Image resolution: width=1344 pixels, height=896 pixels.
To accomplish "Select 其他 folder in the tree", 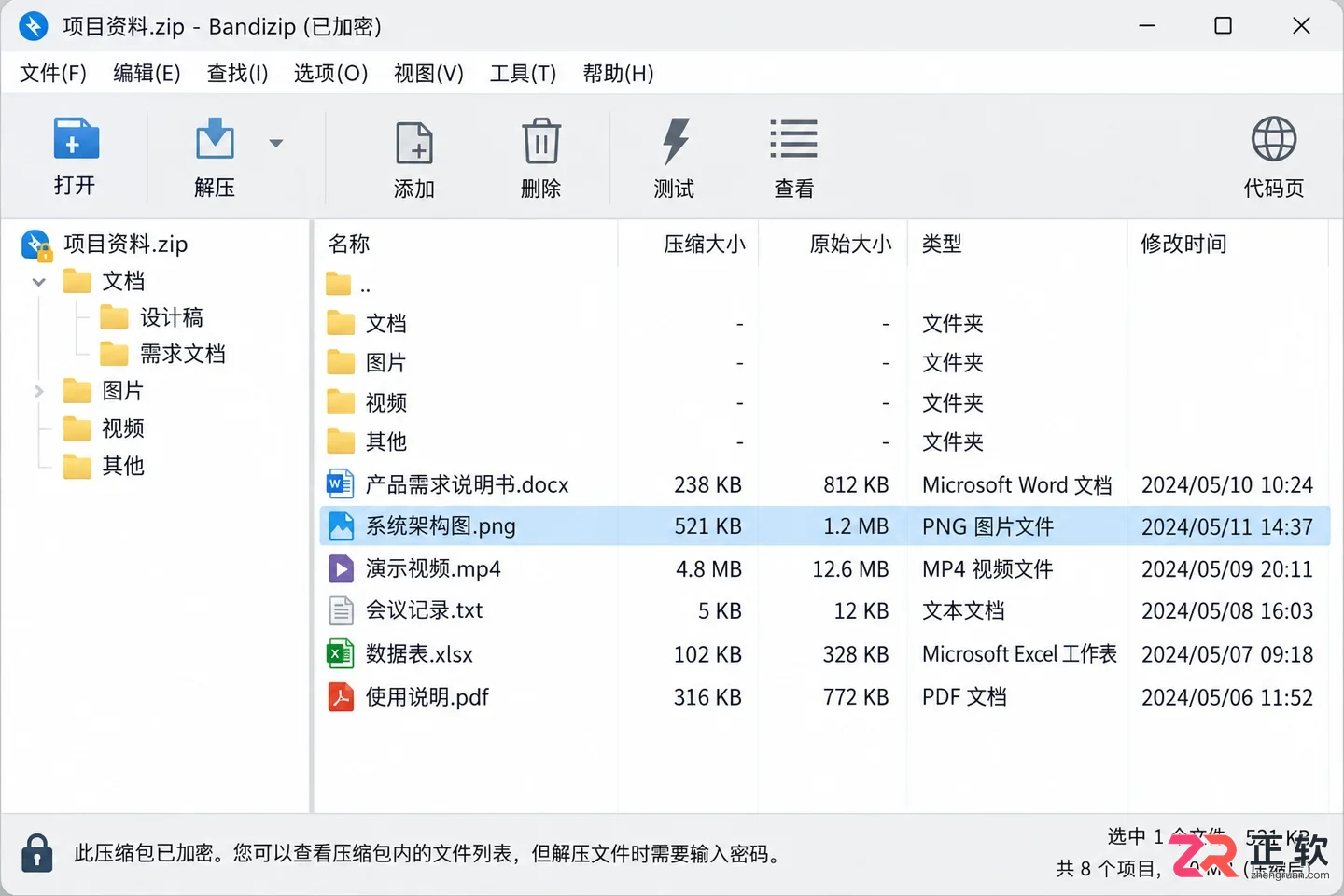I will tap(123, 466).
